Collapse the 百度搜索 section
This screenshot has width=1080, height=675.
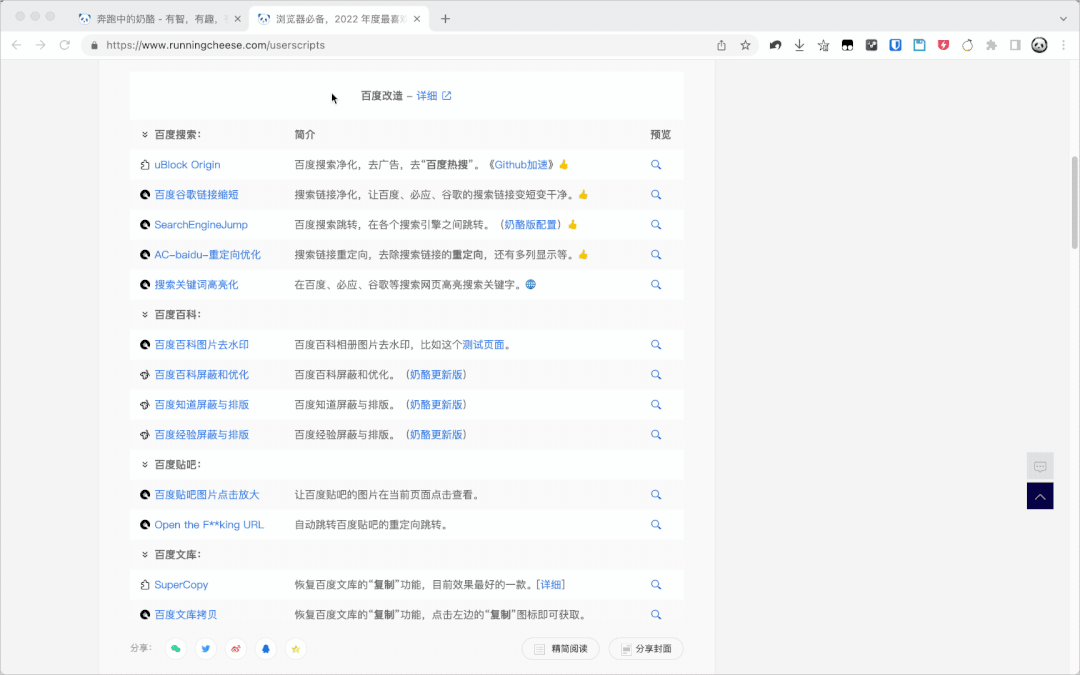tap(145, 135)
